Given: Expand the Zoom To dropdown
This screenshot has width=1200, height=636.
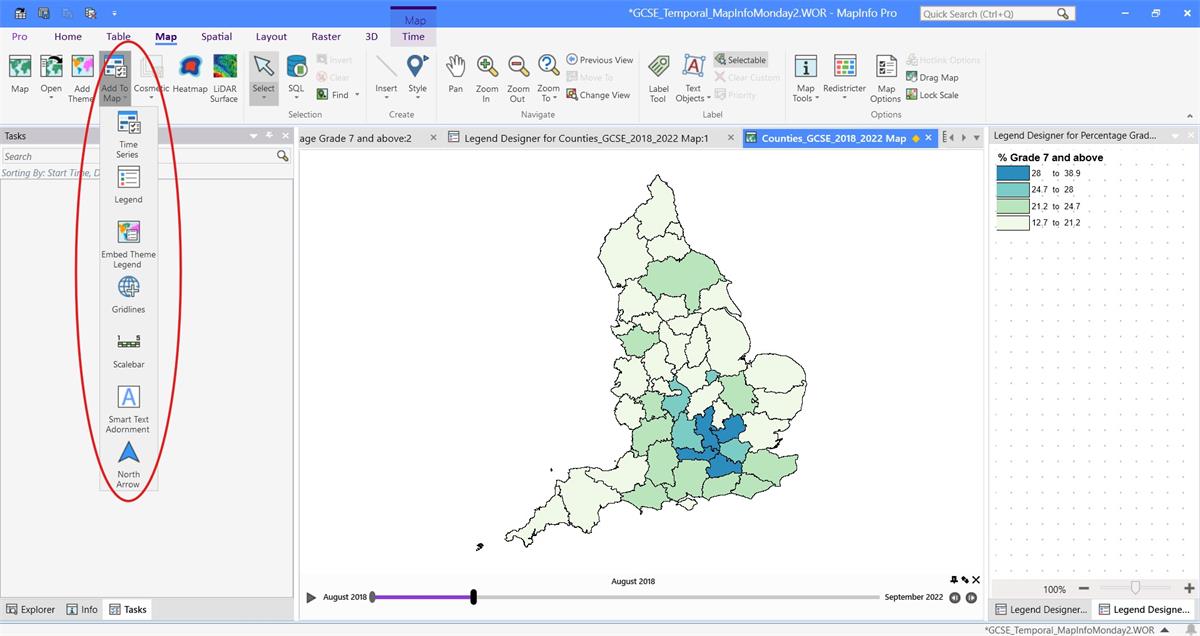Looking at the screenshot, I should tap(548, 77).
